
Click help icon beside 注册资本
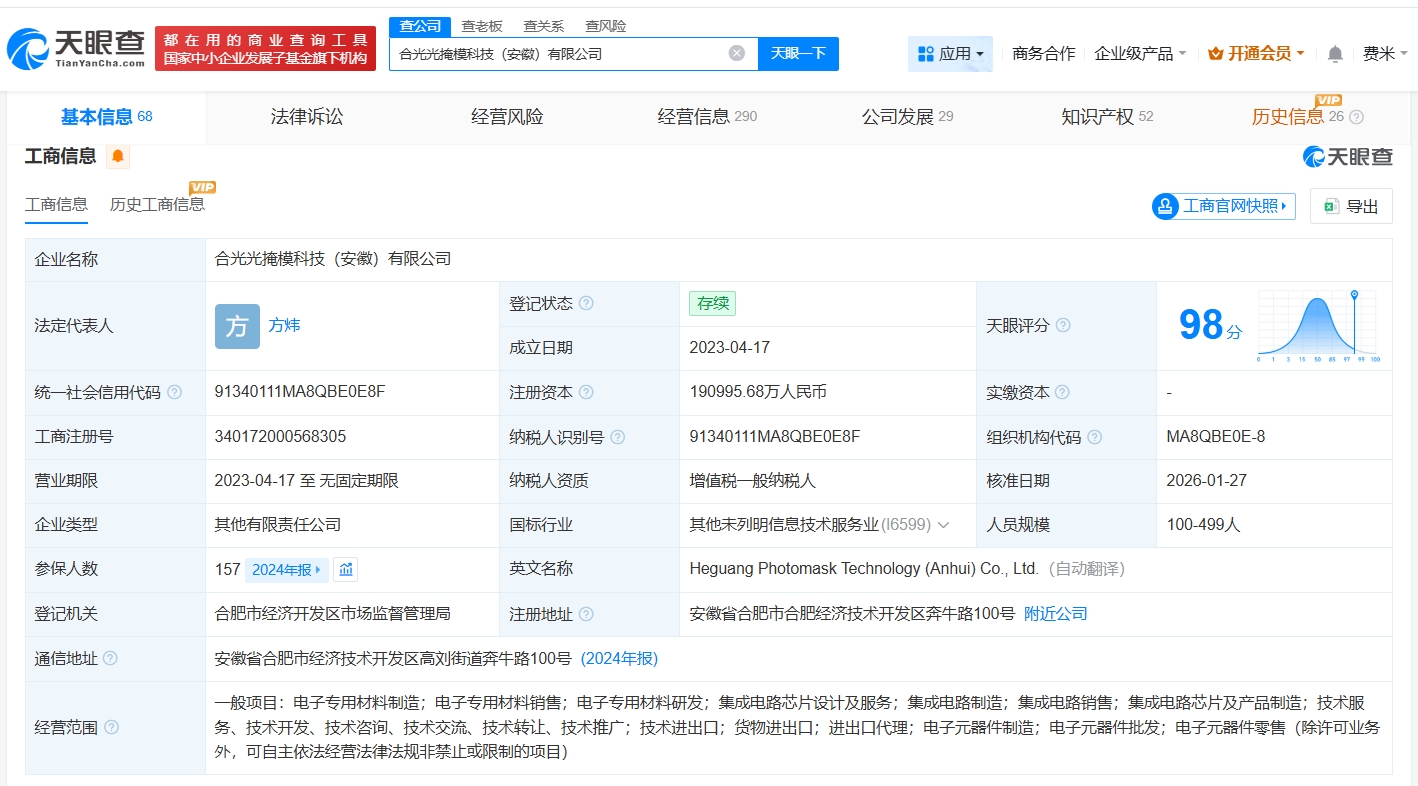(x=586, y=392)
